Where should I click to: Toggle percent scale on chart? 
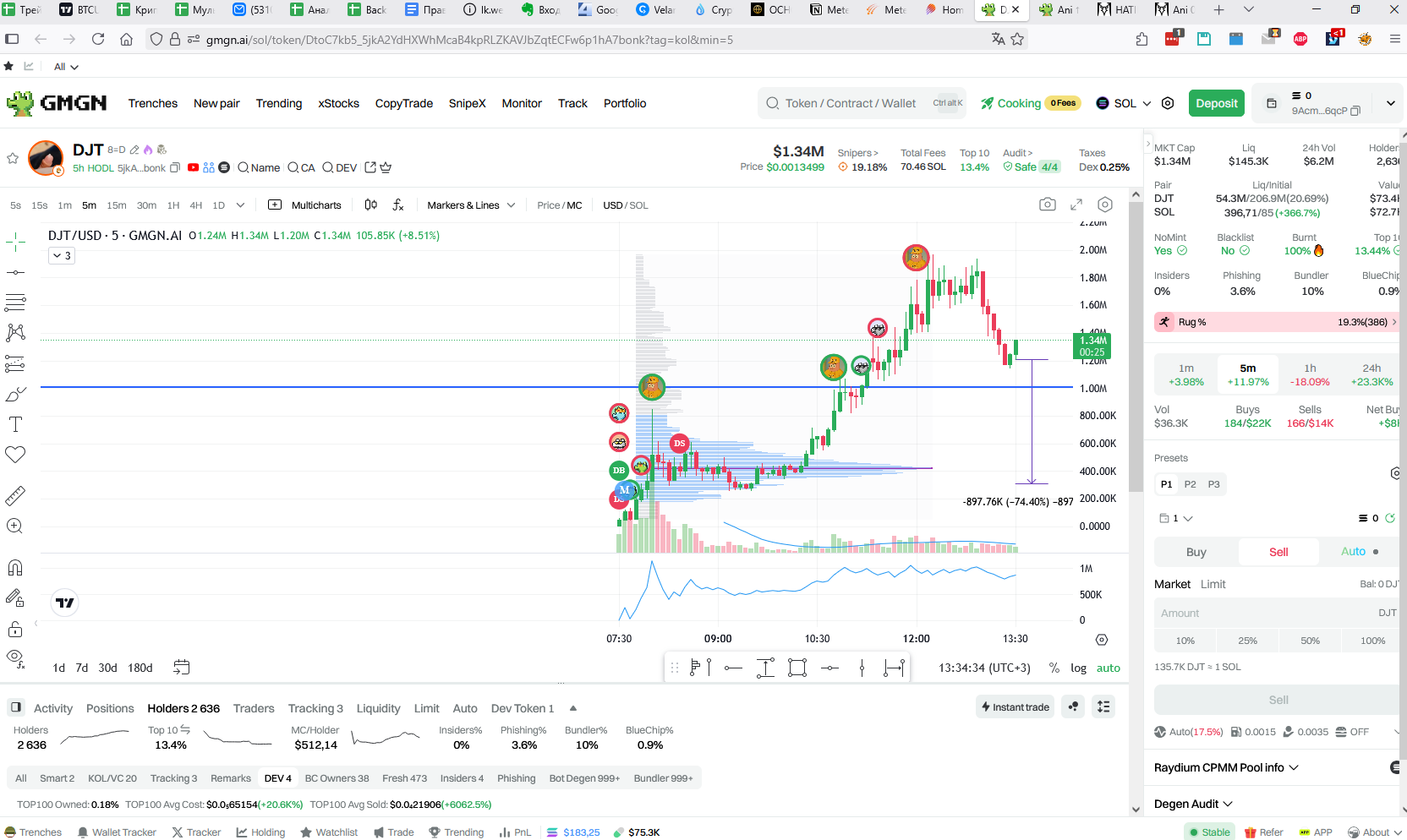1054,668
